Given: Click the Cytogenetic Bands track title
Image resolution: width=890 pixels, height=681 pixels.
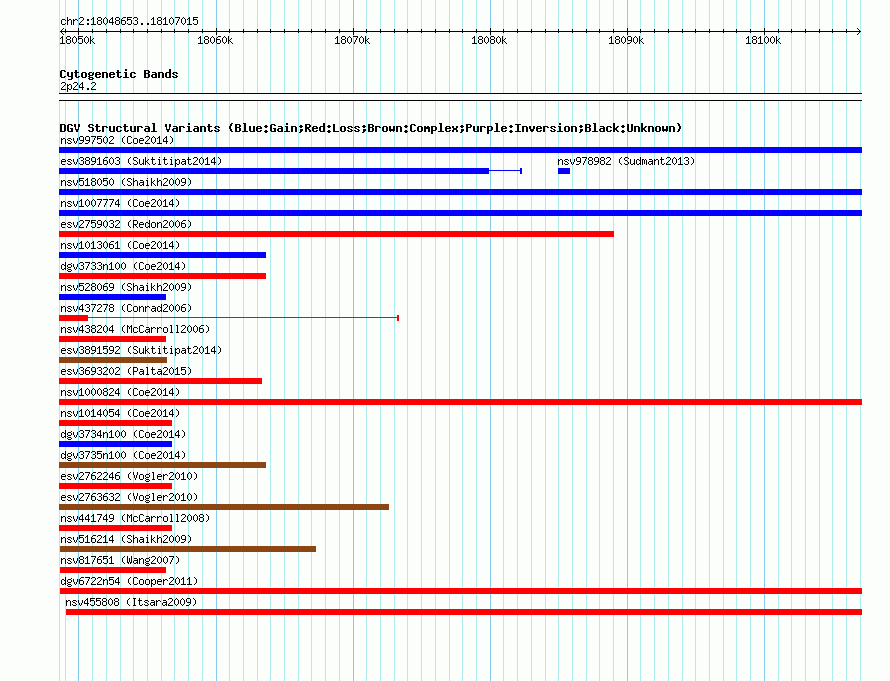Looking at the screenshot, I should (119, 74).
